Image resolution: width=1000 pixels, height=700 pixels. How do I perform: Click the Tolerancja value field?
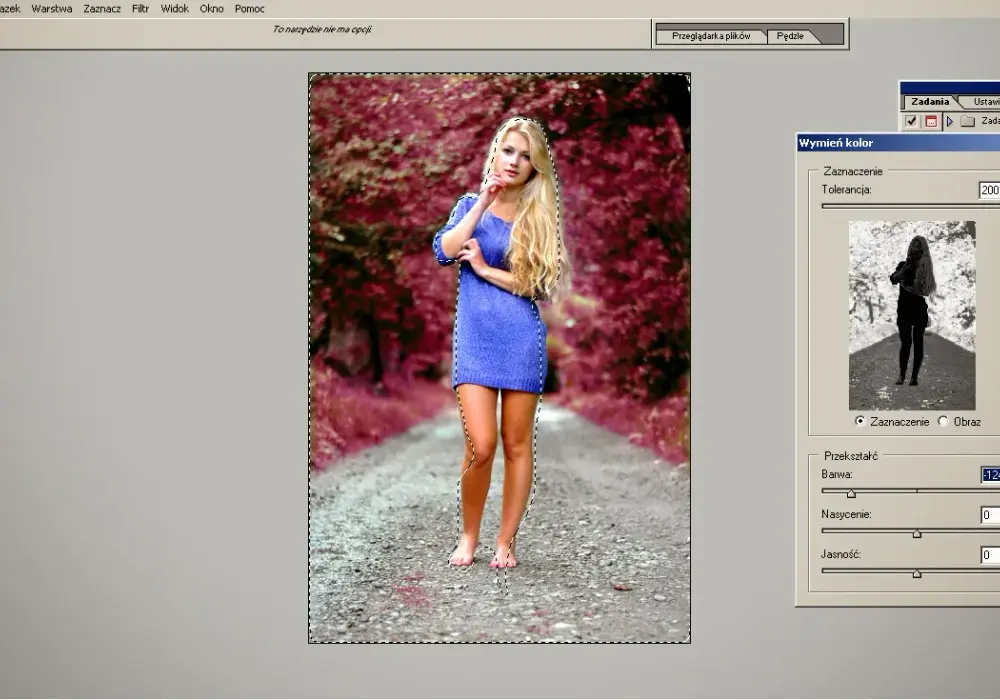[989, 190]
